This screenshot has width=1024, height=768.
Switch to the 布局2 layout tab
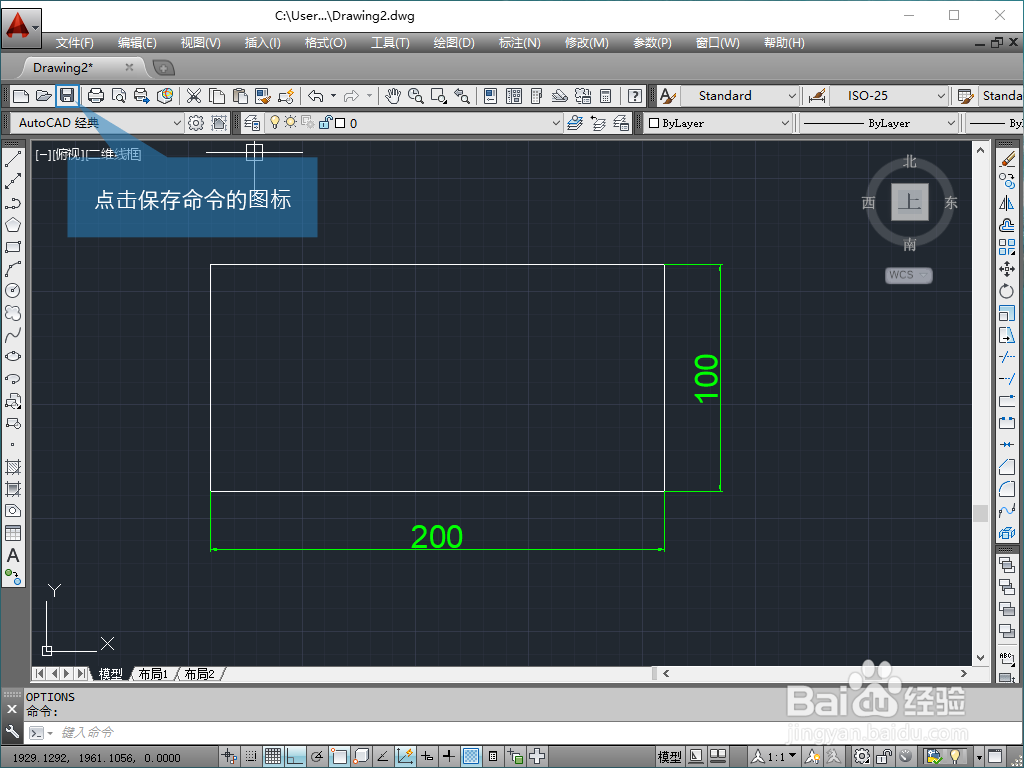tap(200, 674)
